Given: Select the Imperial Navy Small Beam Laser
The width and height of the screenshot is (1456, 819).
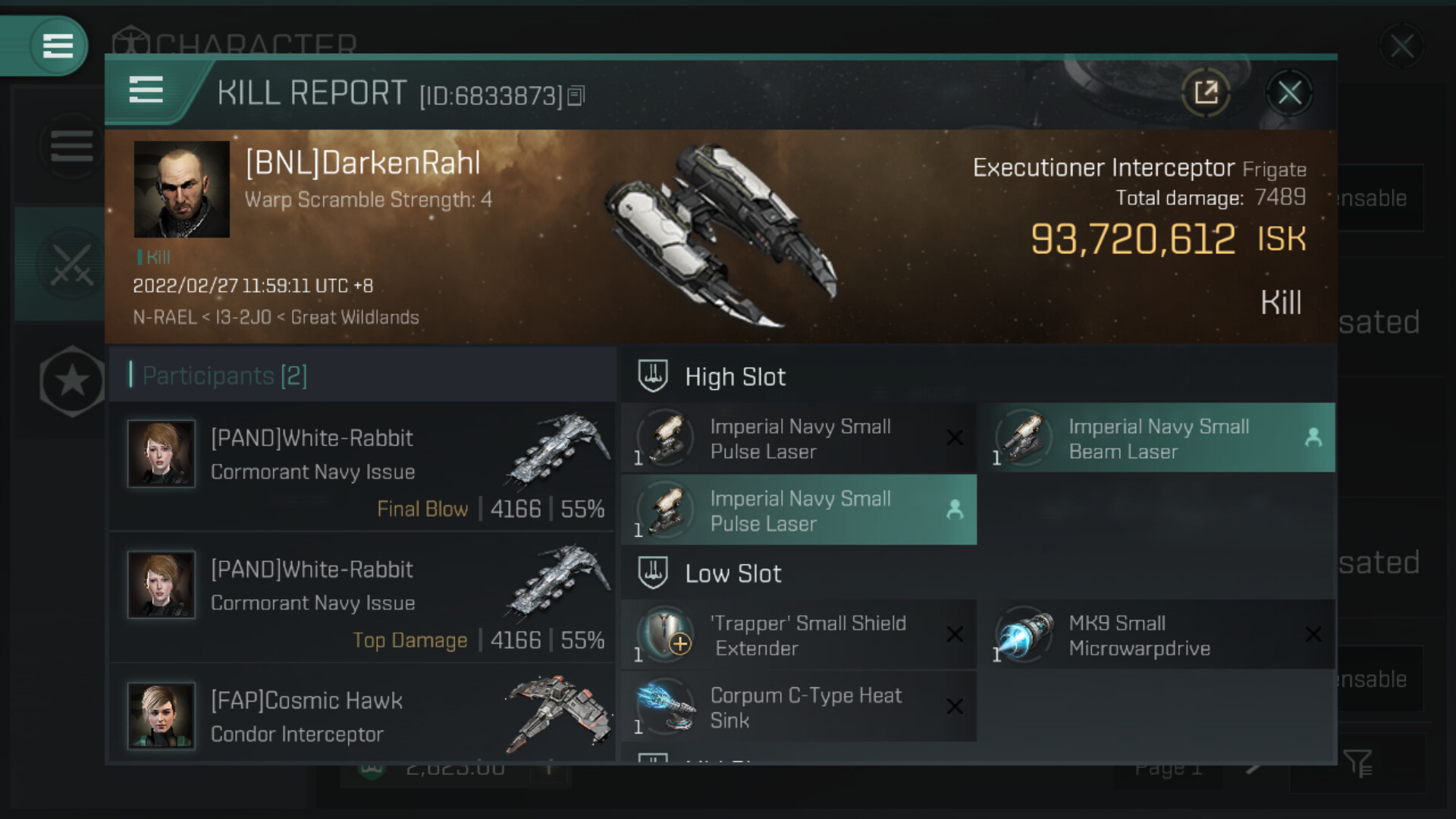Looking at the screenshot, I should point(1157,438).
